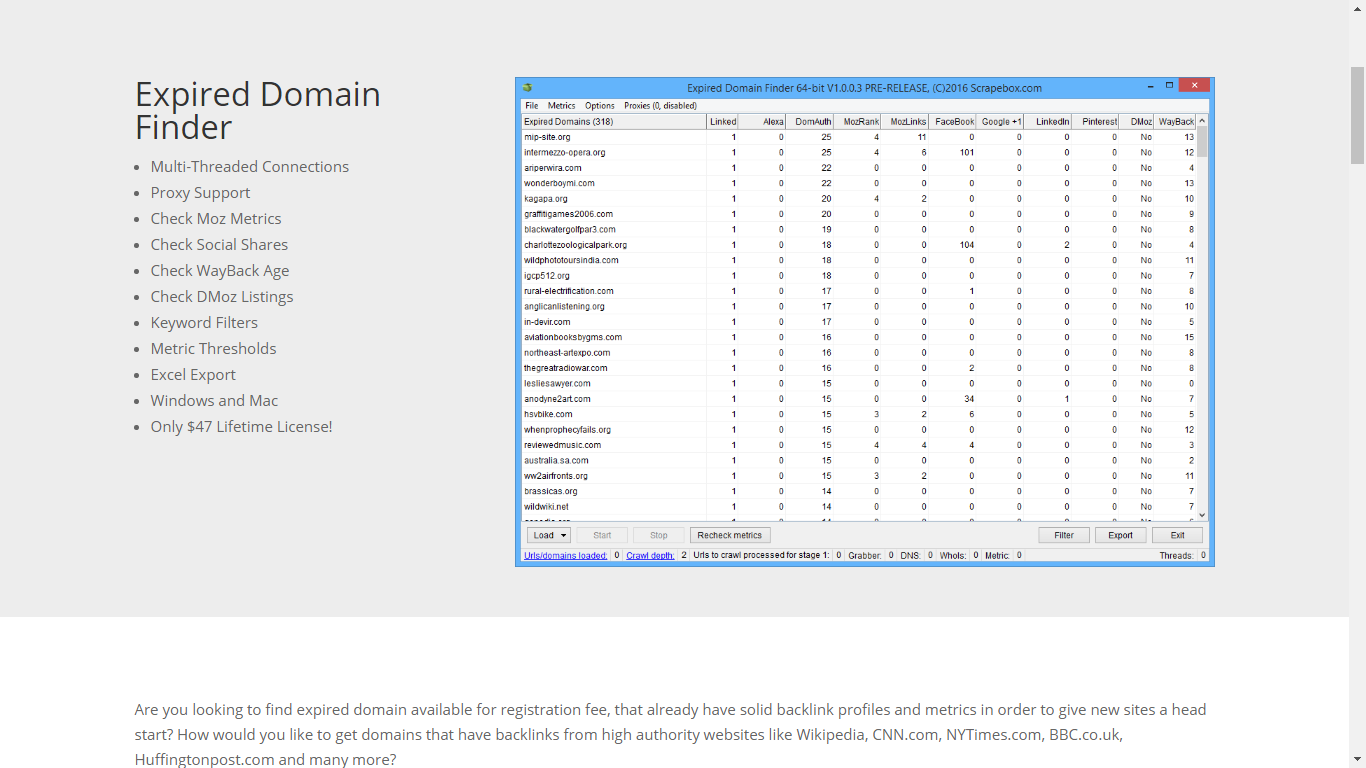Select the wonderboymi.com row
The width and height of the screenshot is (1366, 768).
click(x=859, y=183)
